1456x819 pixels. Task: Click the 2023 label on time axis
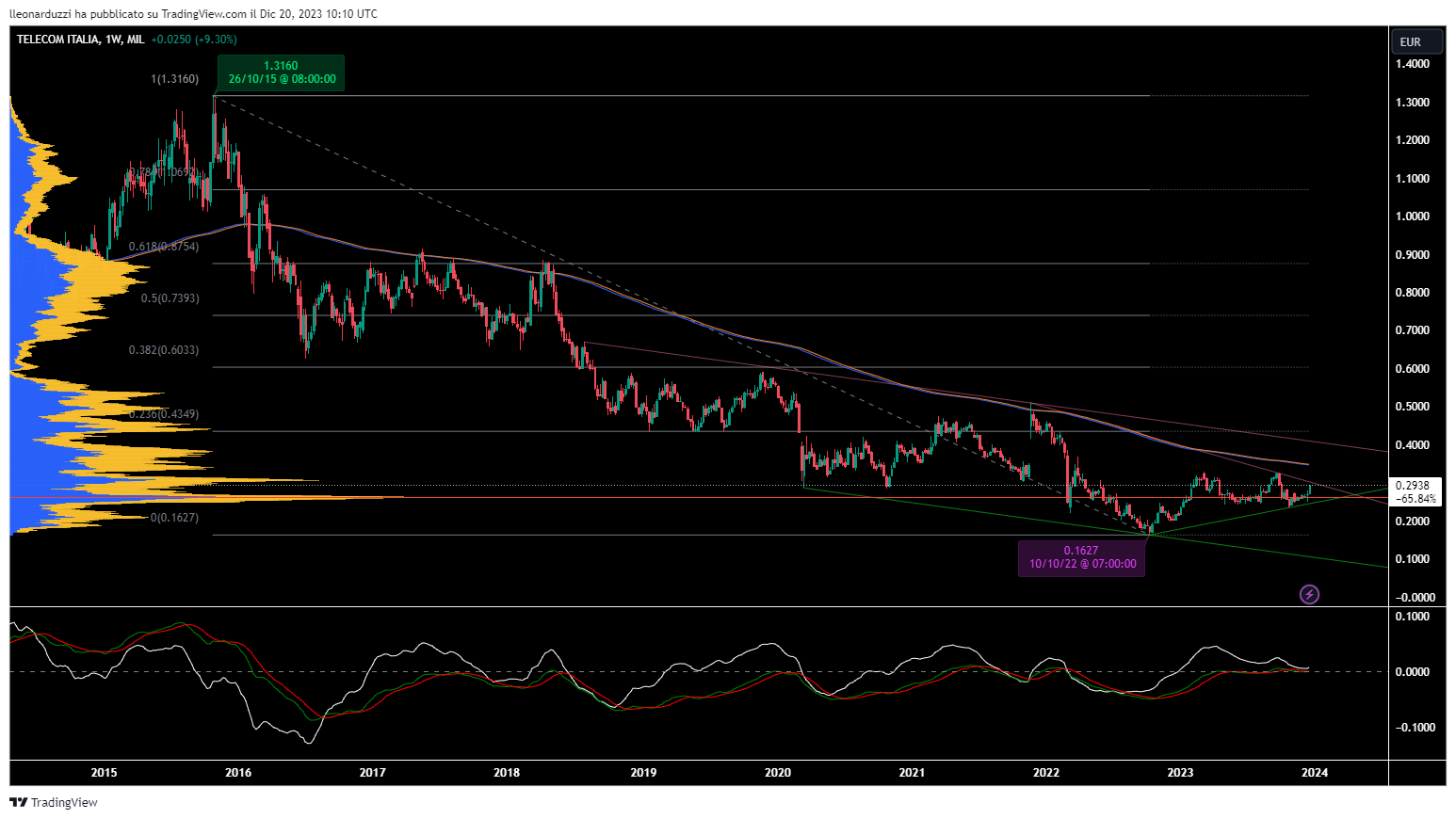coord(1180,773)
